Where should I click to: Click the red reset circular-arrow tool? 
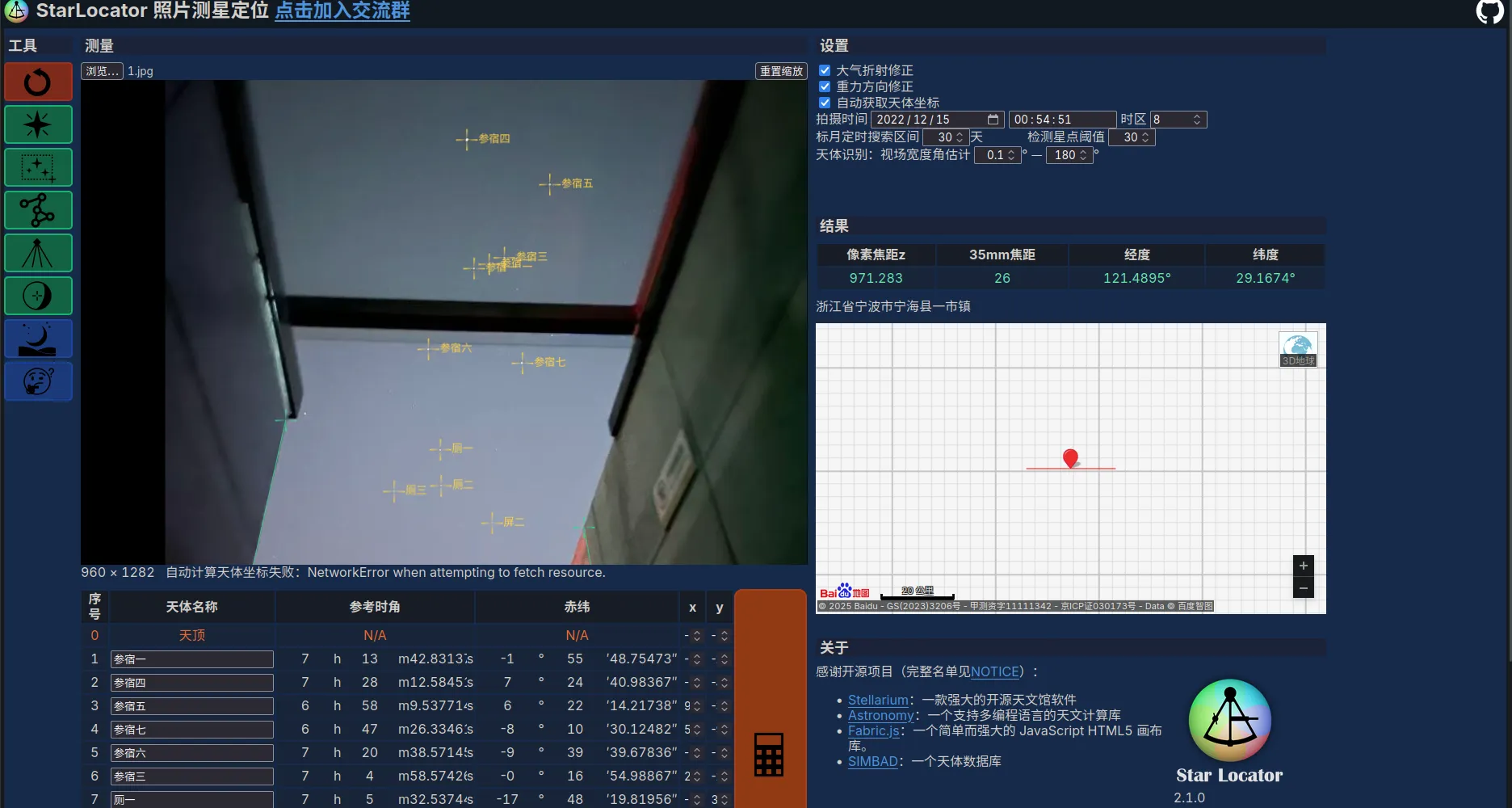pyautogui.click(x=38, y=82)
